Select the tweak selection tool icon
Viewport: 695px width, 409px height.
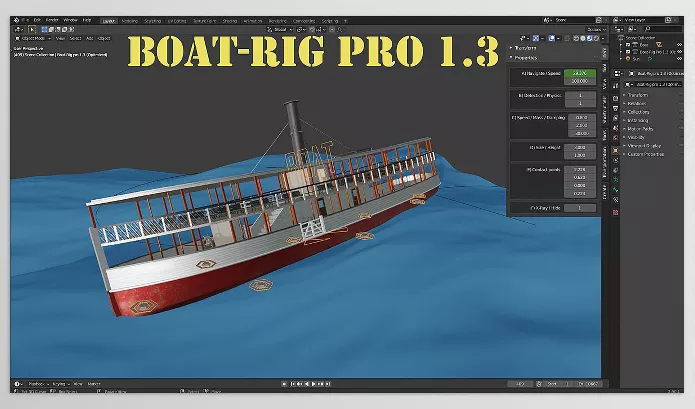pos(32,30)
